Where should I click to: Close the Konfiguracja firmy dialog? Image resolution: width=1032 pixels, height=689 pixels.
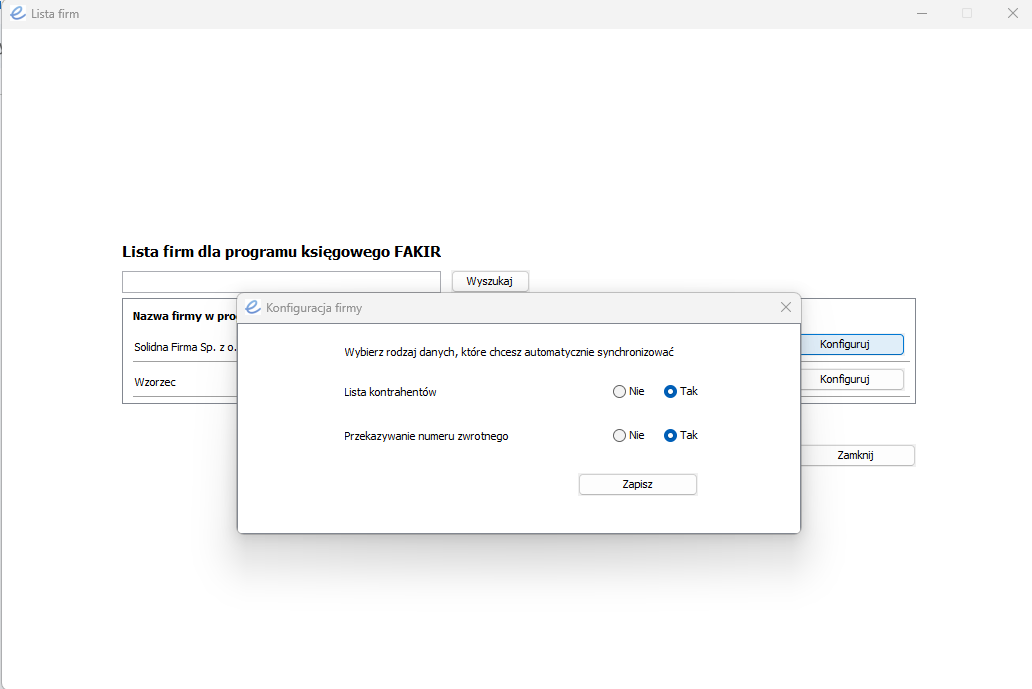(785, 307)
